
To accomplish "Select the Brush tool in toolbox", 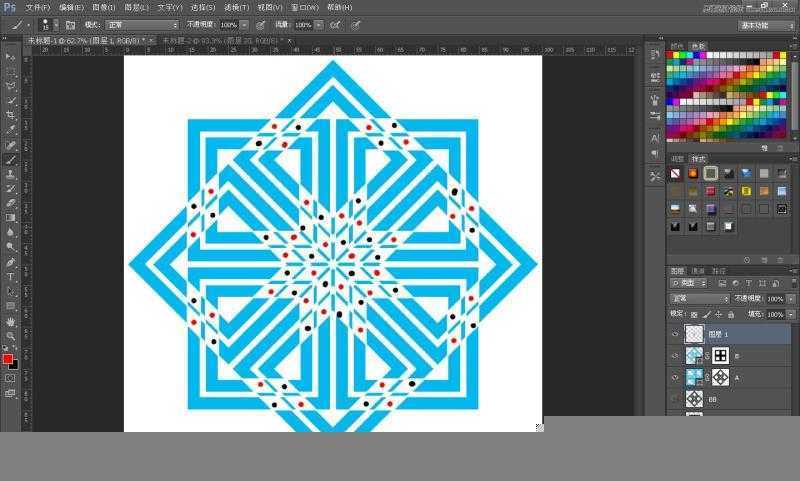I will coord(10,160).
